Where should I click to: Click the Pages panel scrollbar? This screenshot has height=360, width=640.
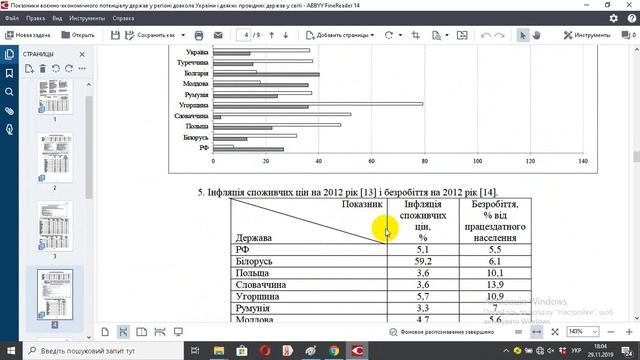tap(89, 147)
